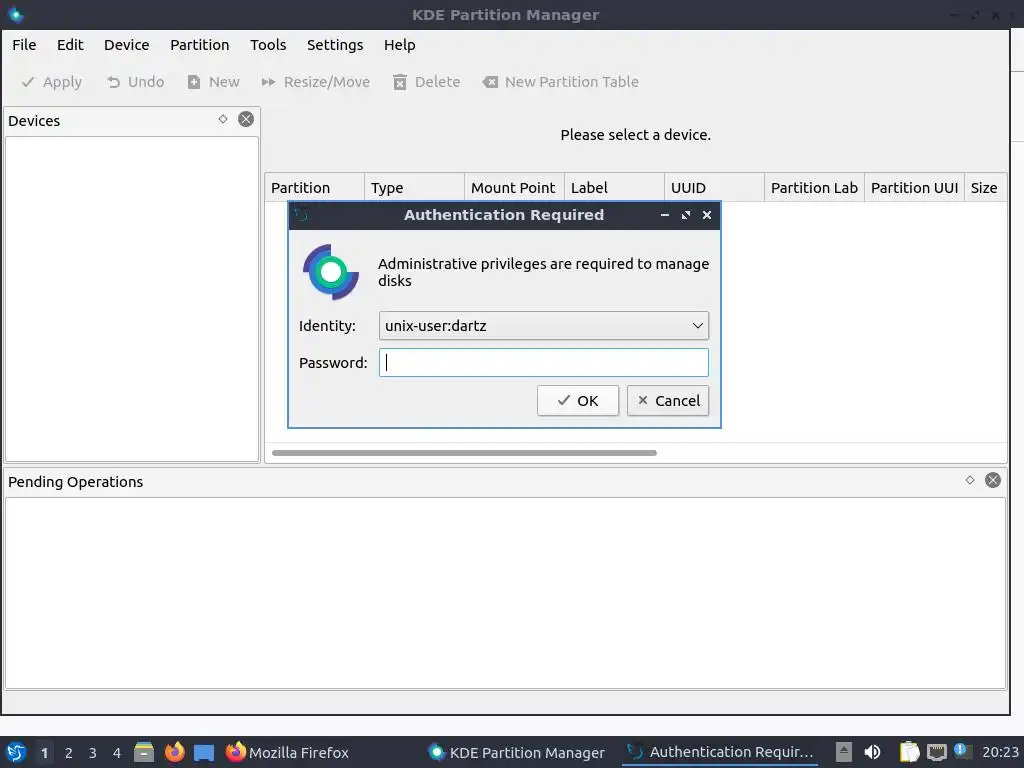Cancel the authentication dialog
The width and height of the screenshot is (1024, 768).
667,400
